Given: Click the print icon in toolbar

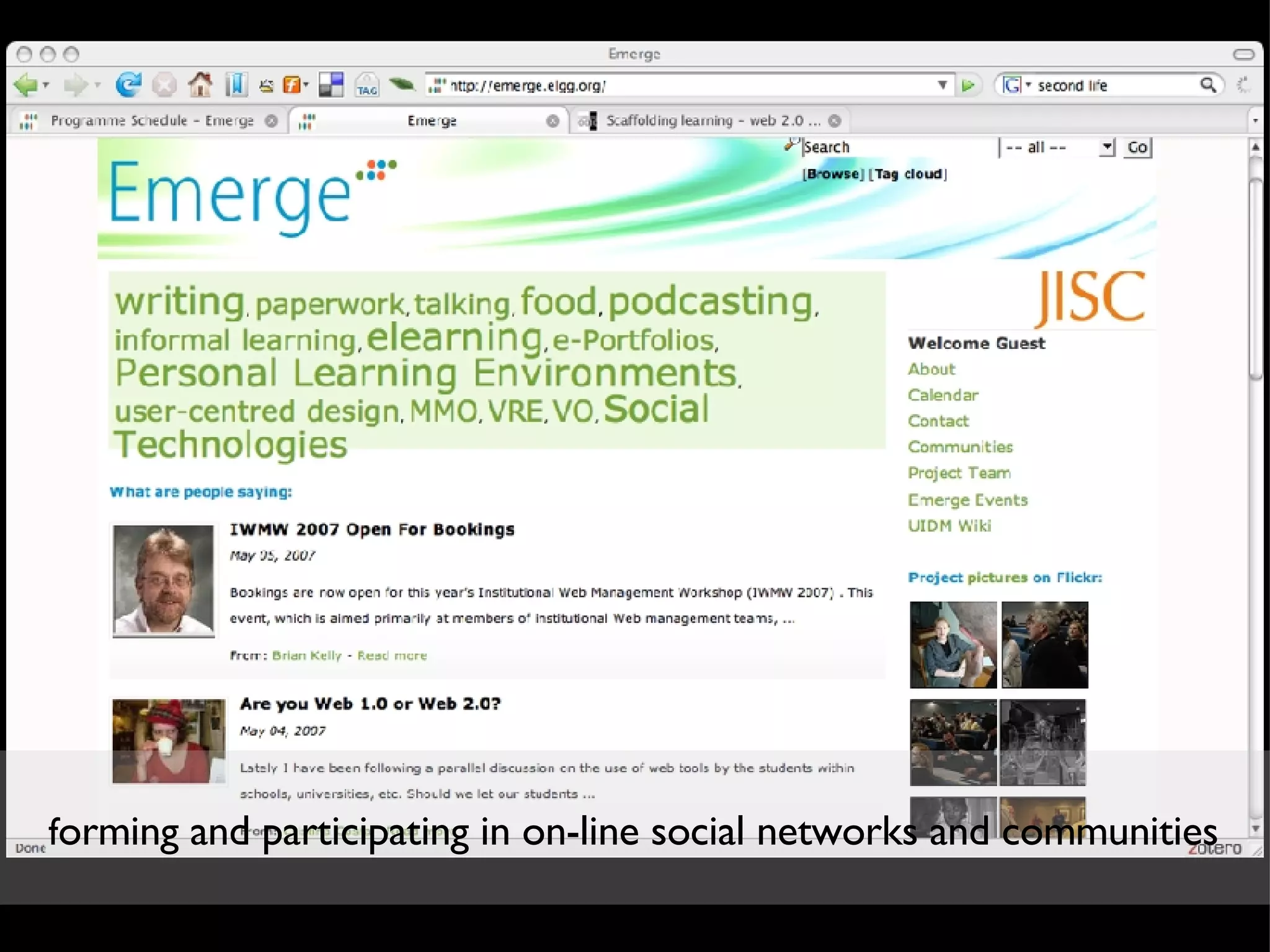Looking at the screenshot, I should pyautogui.click(x=266, y=86).
